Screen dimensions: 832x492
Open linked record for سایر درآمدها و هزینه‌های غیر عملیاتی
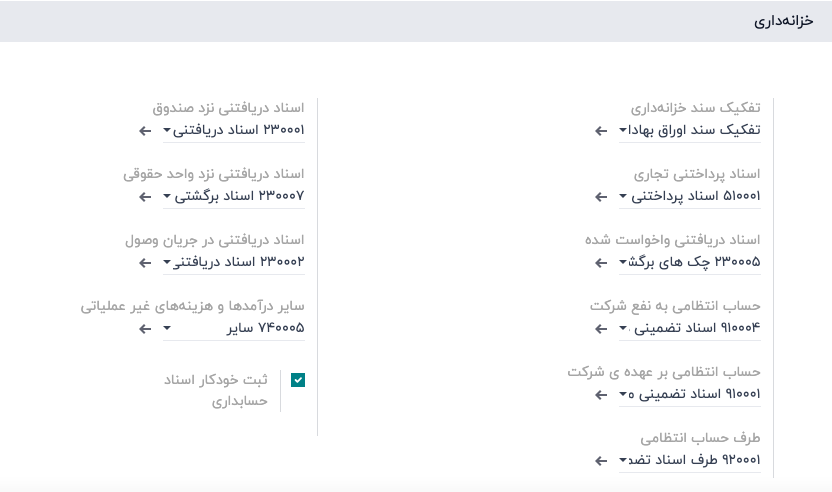click(145, 328)
